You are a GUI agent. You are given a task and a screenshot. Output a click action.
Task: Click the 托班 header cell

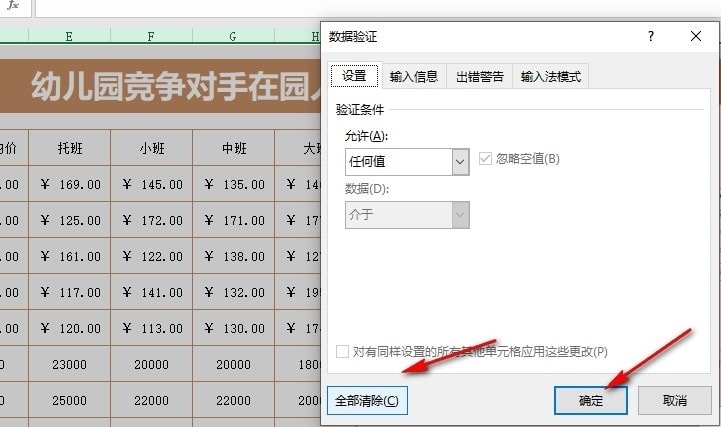pyautogui.click(x=69, y=148)
